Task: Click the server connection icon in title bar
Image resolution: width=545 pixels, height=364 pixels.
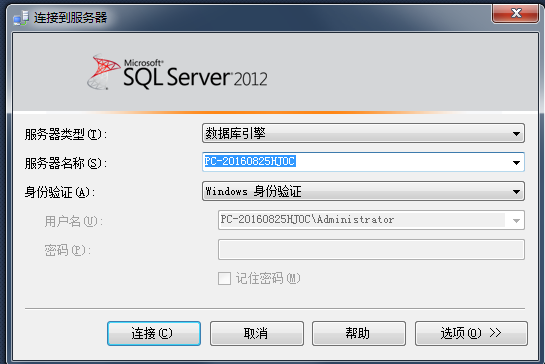Action: tap(21, 18)
